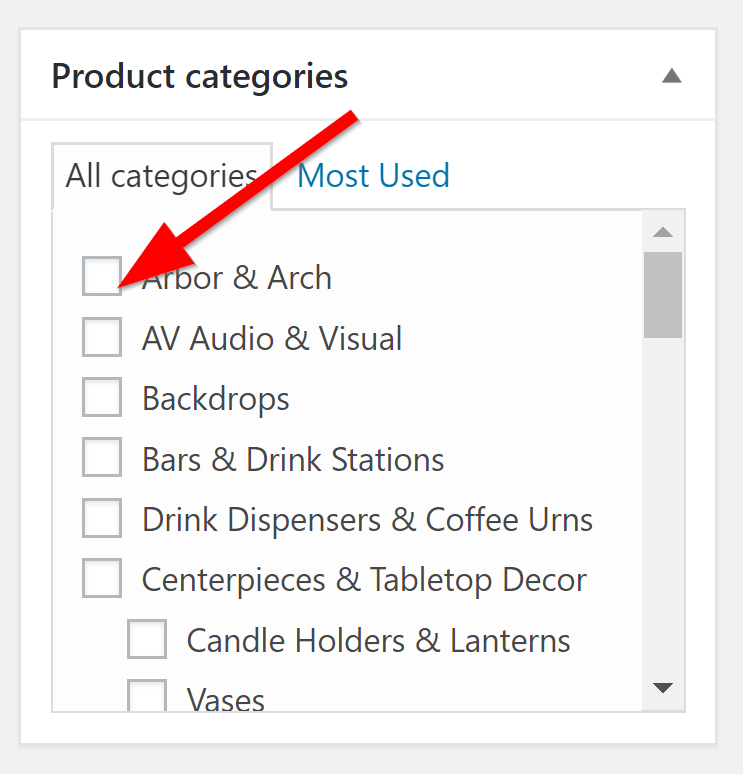
Task: Click the 'AV Audio & Visual' label text
Action: tap(272, 338)
